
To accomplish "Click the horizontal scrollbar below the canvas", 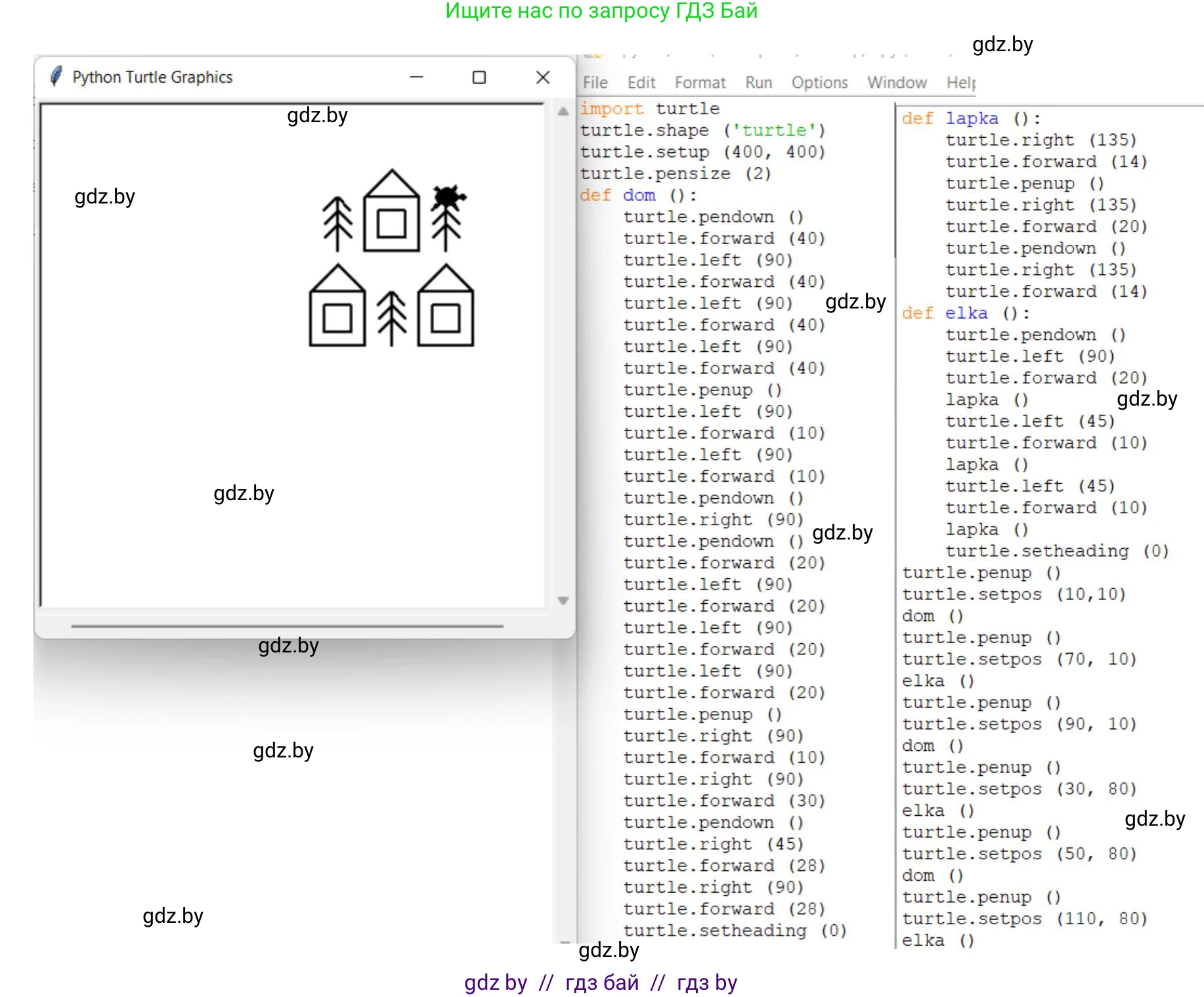I will click(287, 626).
